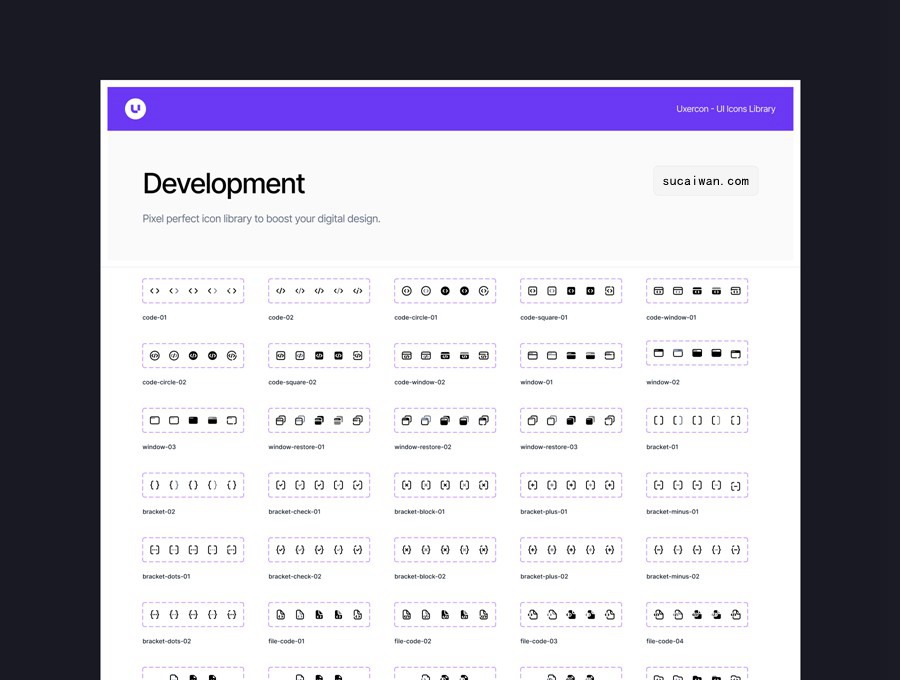Viewport: 900px width, 680px height.
Task: Click the Uxercon logo in the purple header
Action: 135,108
